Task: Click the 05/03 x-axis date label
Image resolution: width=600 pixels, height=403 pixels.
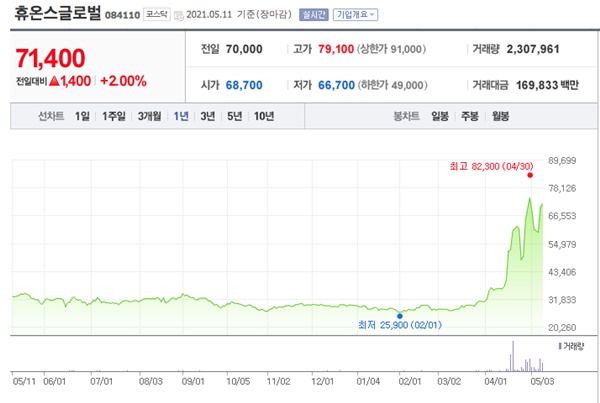Action: pyautogui.click(x=542, y=382)
